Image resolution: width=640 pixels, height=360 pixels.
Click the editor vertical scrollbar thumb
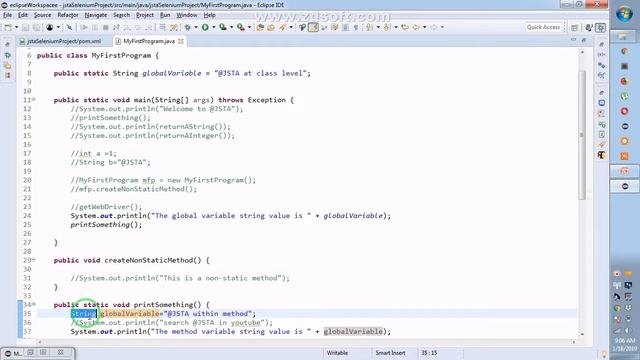pos(582,134)
